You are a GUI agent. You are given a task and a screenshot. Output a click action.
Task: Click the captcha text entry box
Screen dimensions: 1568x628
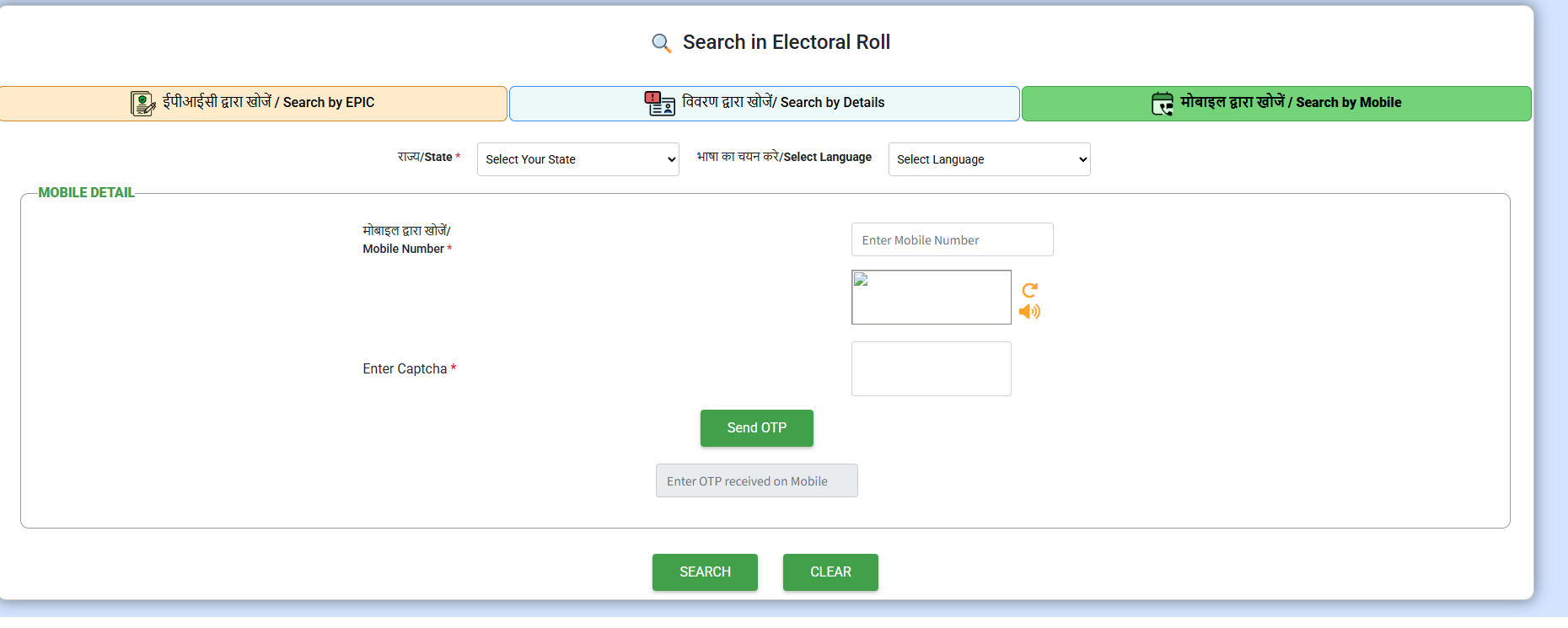tap(931, 368)
